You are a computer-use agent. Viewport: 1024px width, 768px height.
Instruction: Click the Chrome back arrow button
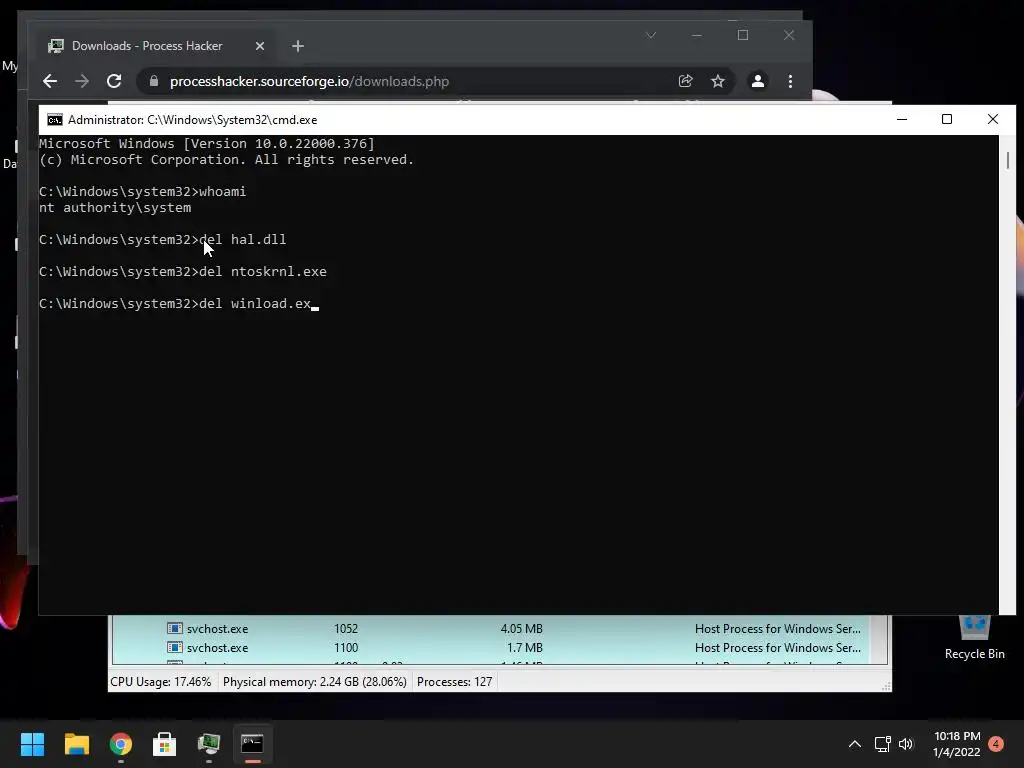click(x=50, y=81)
